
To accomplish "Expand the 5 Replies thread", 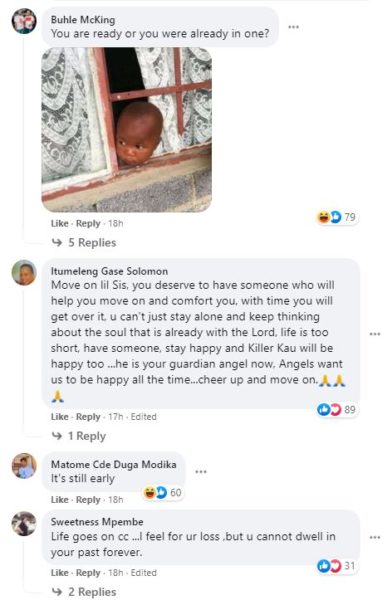I will 84,243.
